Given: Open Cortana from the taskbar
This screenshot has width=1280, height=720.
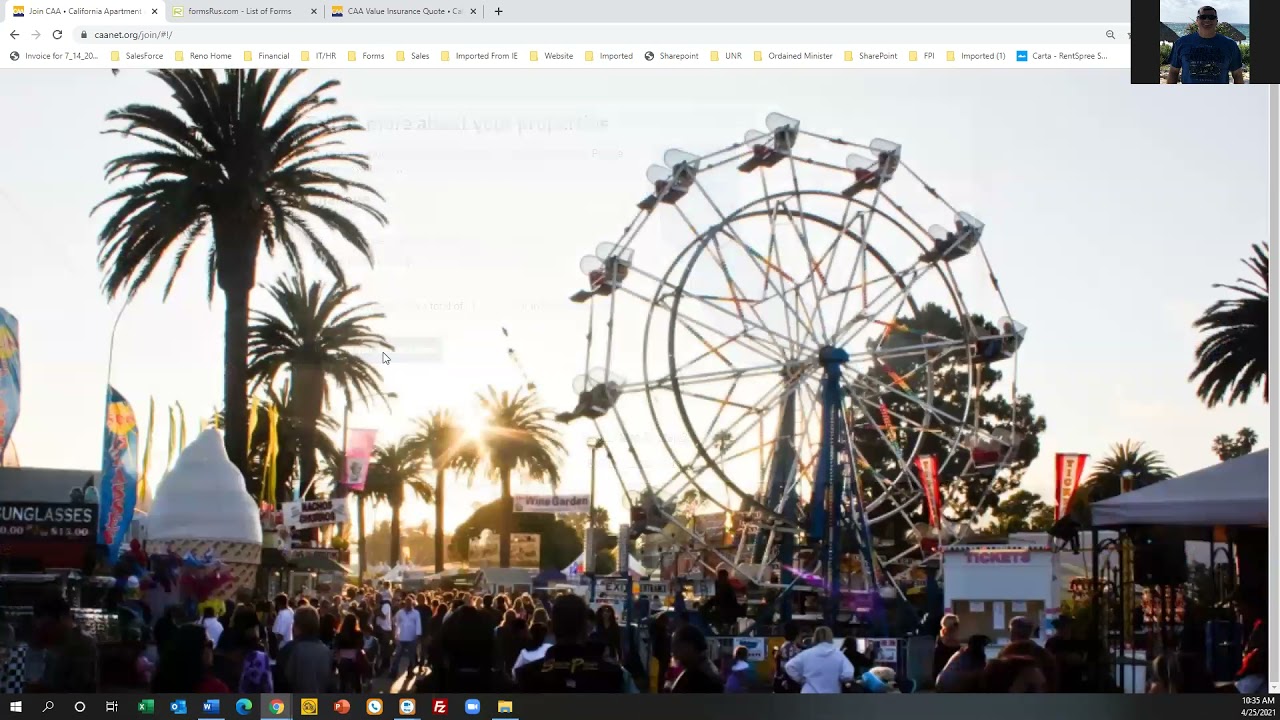Looking at the screenshot, I should tap(80, 706).
